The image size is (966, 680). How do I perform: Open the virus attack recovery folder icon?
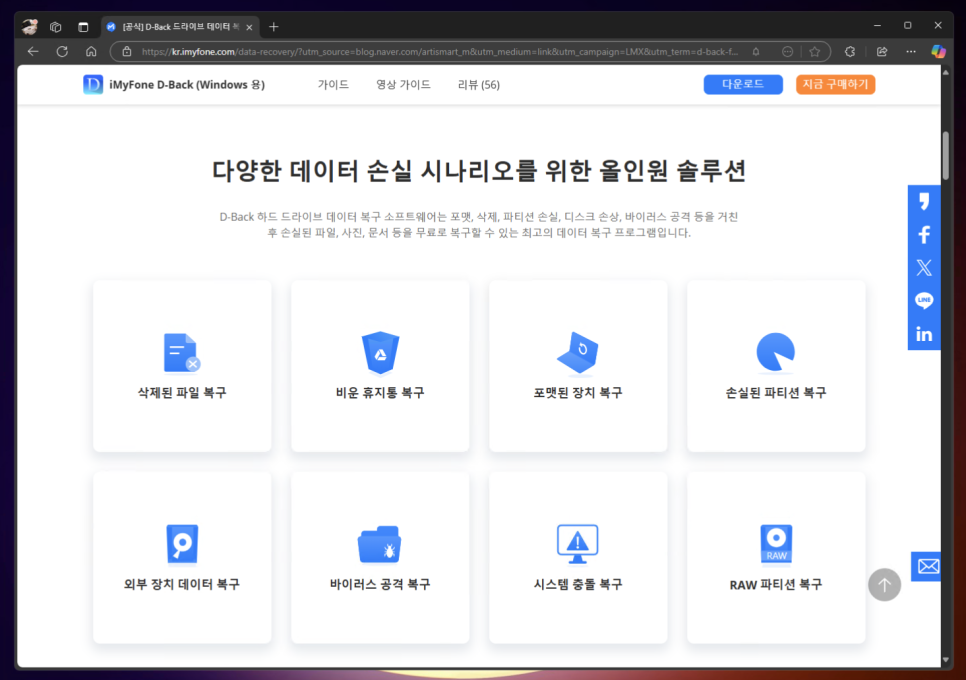[x=380, y=544]
